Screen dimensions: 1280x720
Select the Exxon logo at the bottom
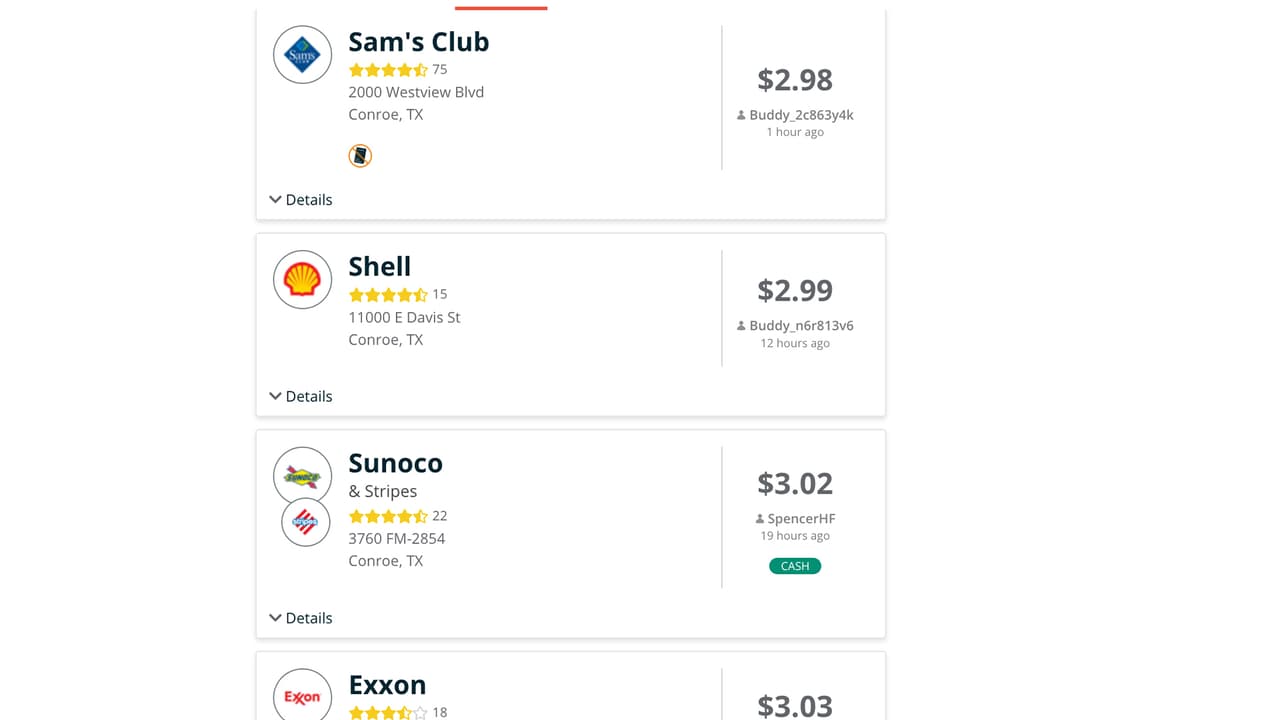pos(302,694)
